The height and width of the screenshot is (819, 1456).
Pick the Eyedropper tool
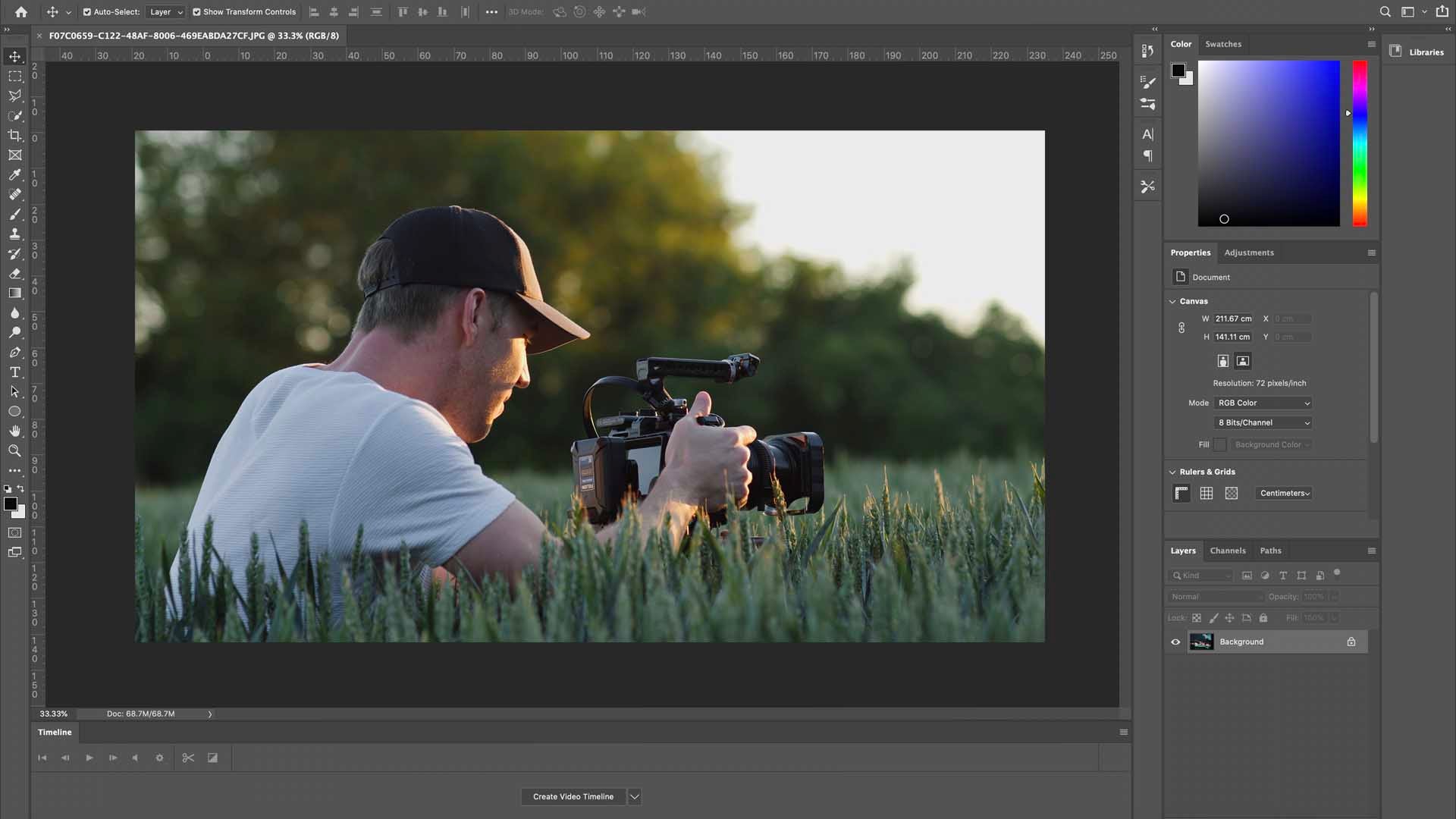pos(15,174)
